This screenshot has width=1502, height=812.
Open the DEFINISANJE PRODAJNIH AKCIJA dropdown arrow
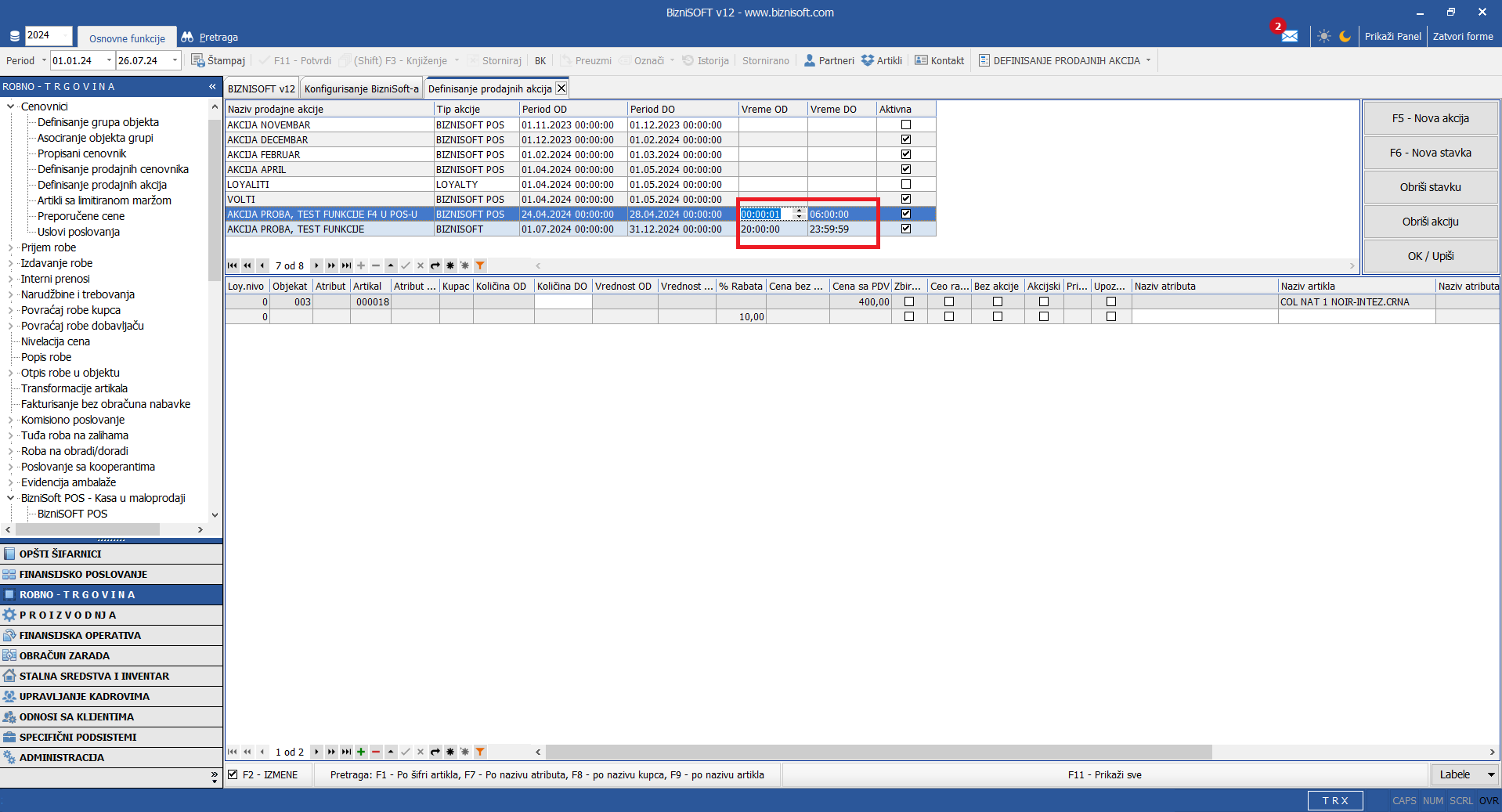point(1149,60)
